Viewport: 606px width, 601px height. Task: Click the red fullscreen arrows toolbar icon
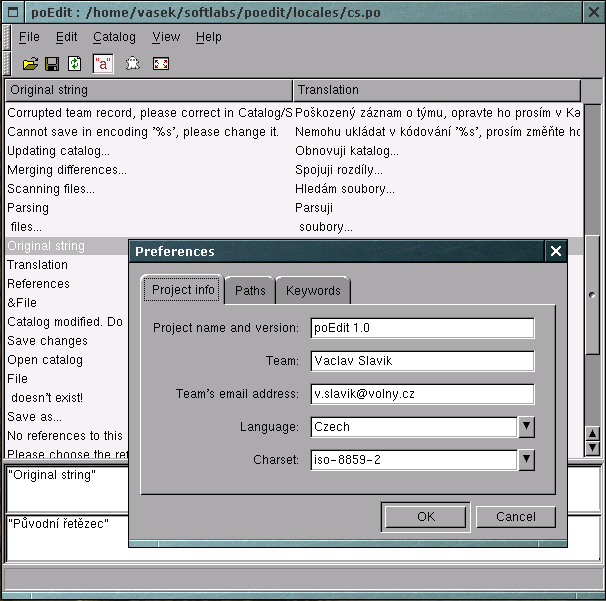pos(161,64)
